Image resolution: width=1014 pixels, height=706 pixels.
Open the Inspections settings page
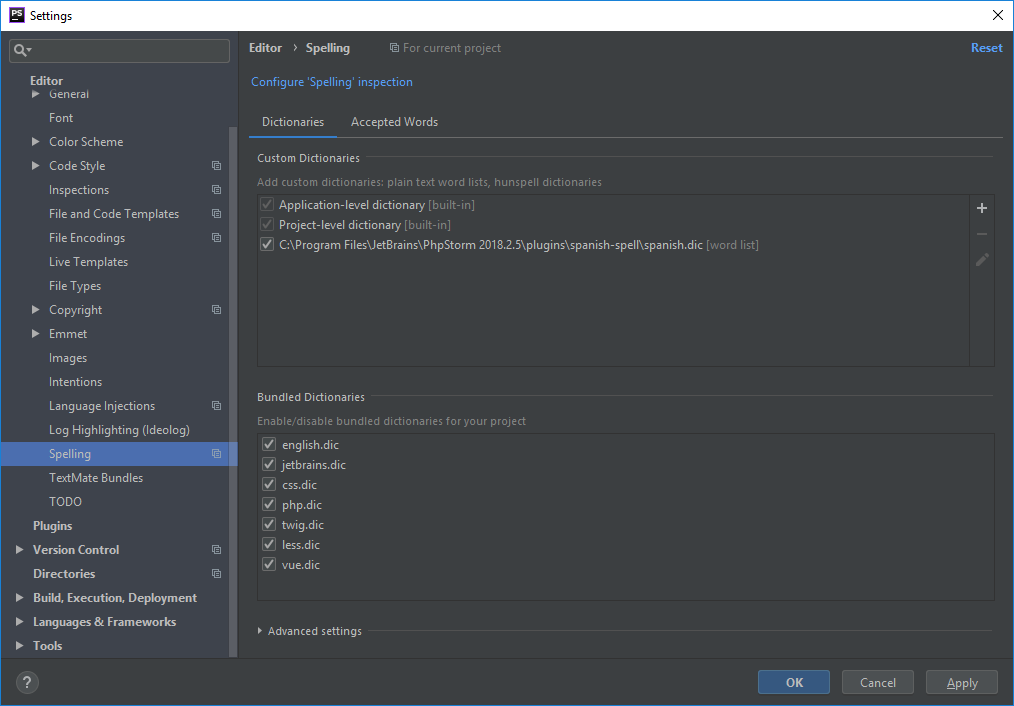coord(79,189)
